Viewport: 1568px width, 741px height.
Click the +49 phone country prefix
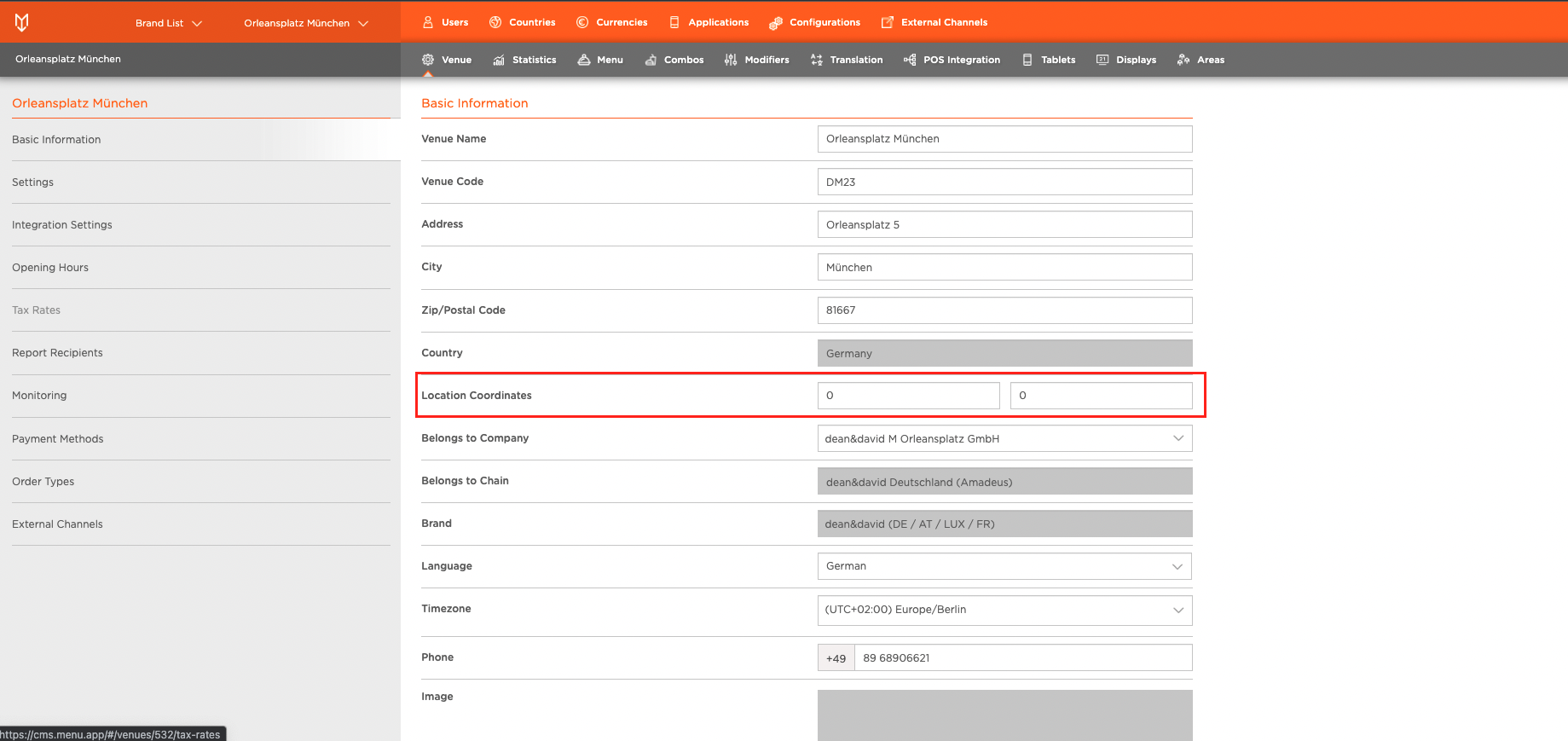tap(836, 657)
